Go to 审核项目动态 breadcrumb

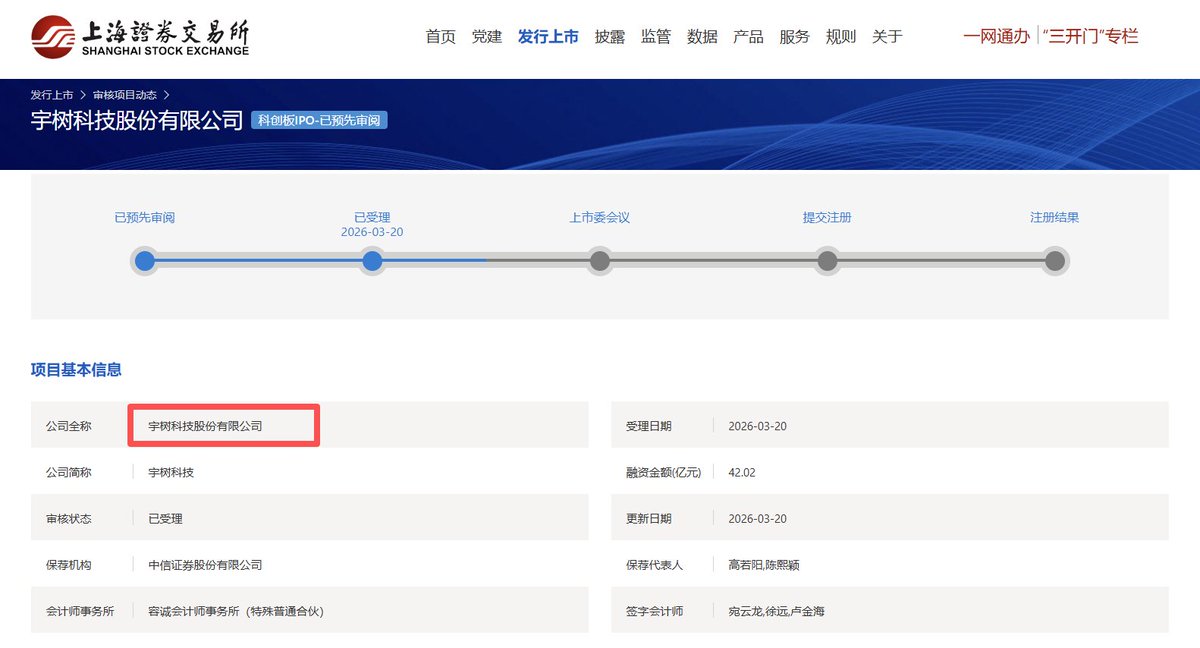tap(124, 95)
